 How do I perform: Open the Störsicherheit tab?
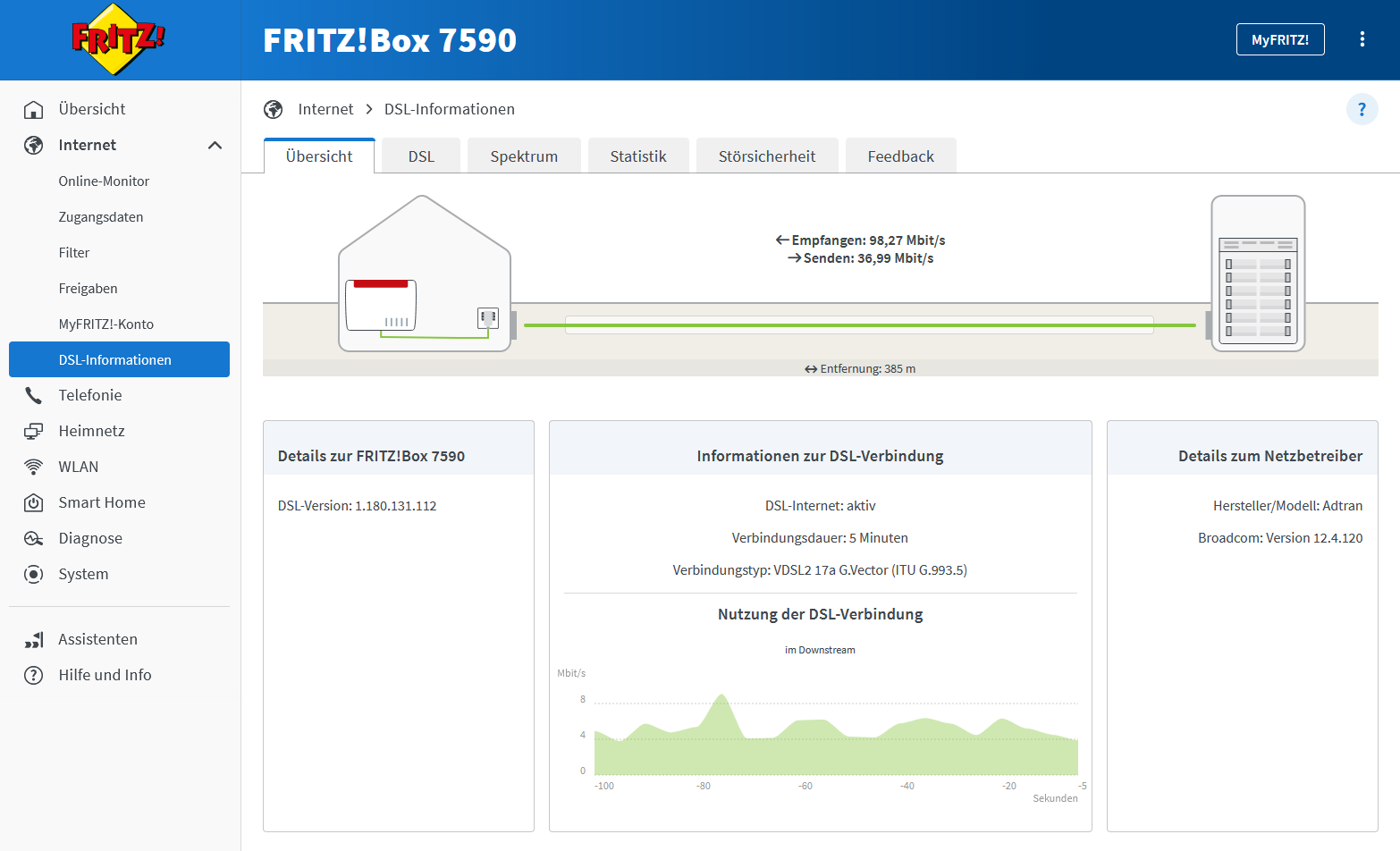pyautogui.click(x=767, y=156)
